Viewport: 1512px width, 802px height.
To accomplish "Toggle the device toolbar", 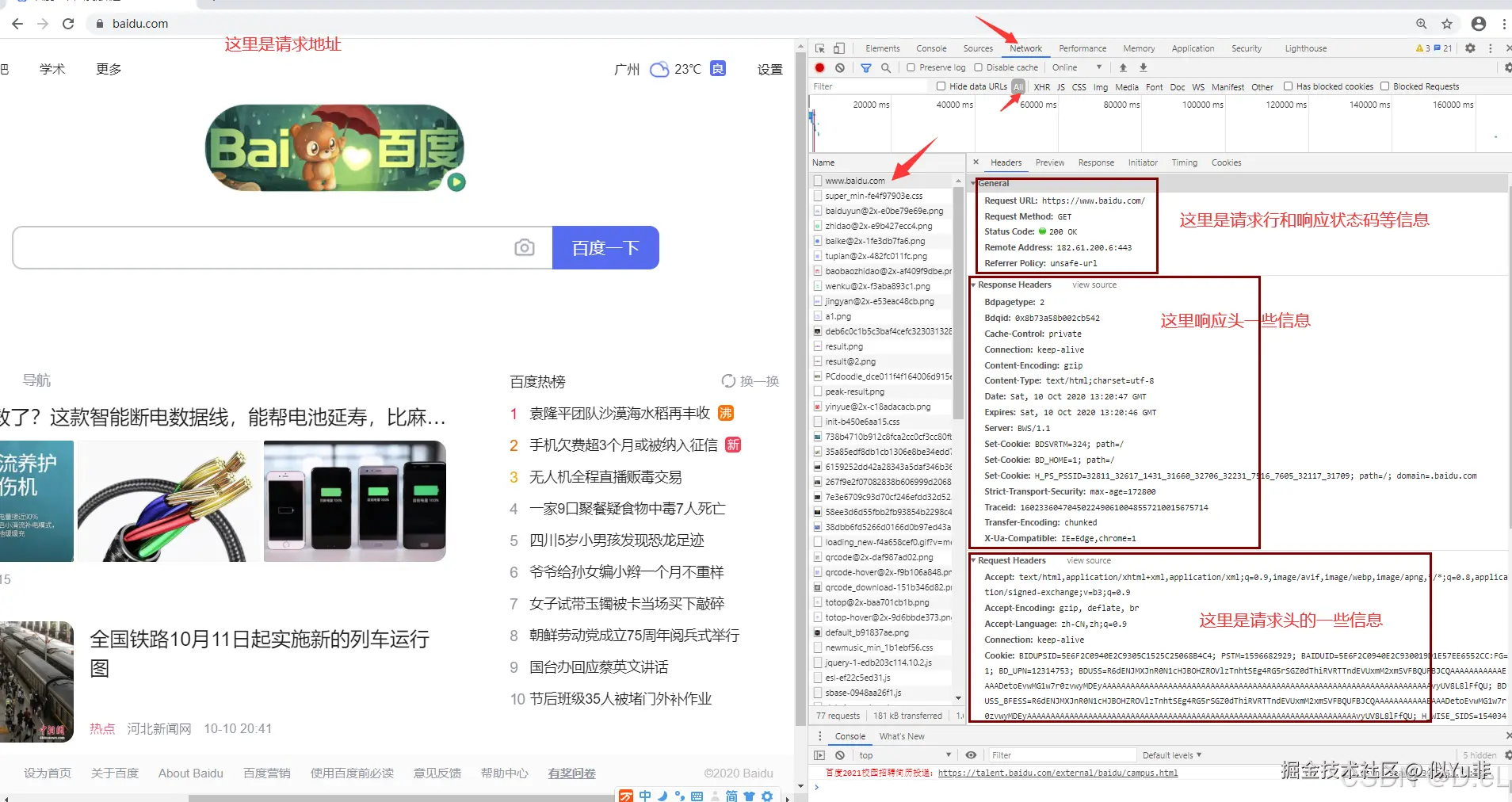I will 838,48.
